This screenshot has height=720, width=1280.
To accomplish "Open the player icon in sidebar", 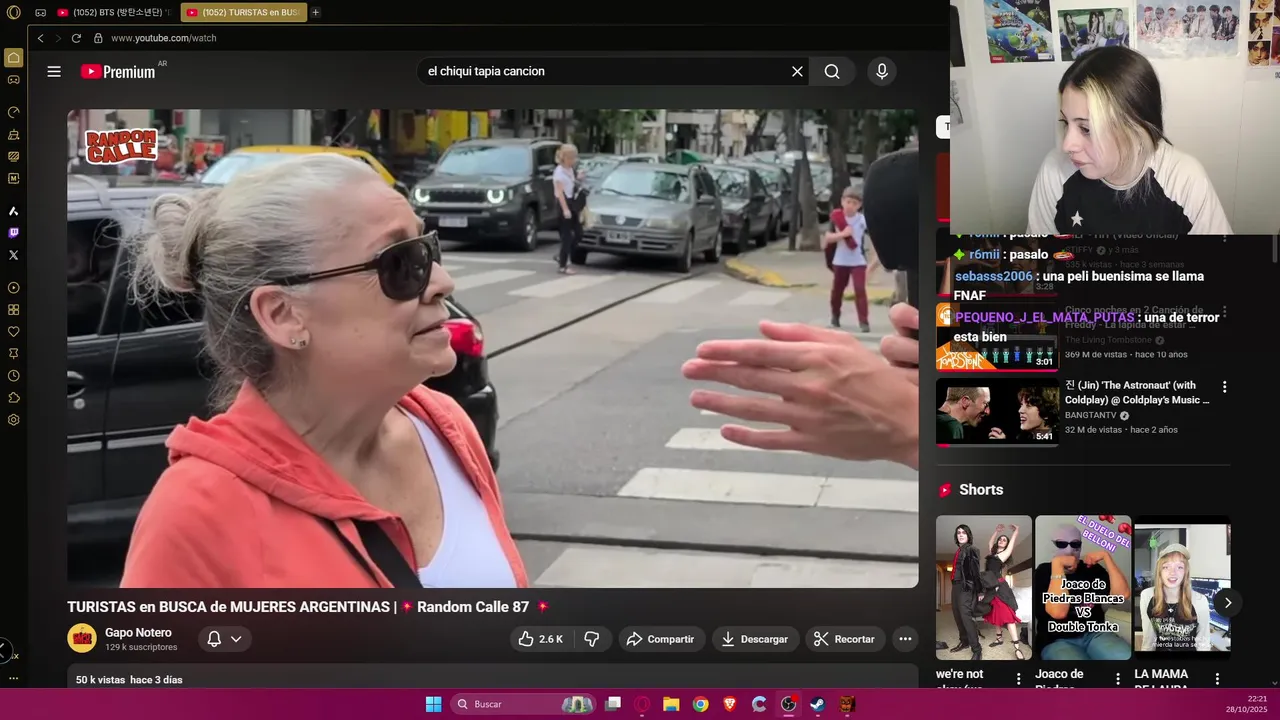I will click(13, 288).
